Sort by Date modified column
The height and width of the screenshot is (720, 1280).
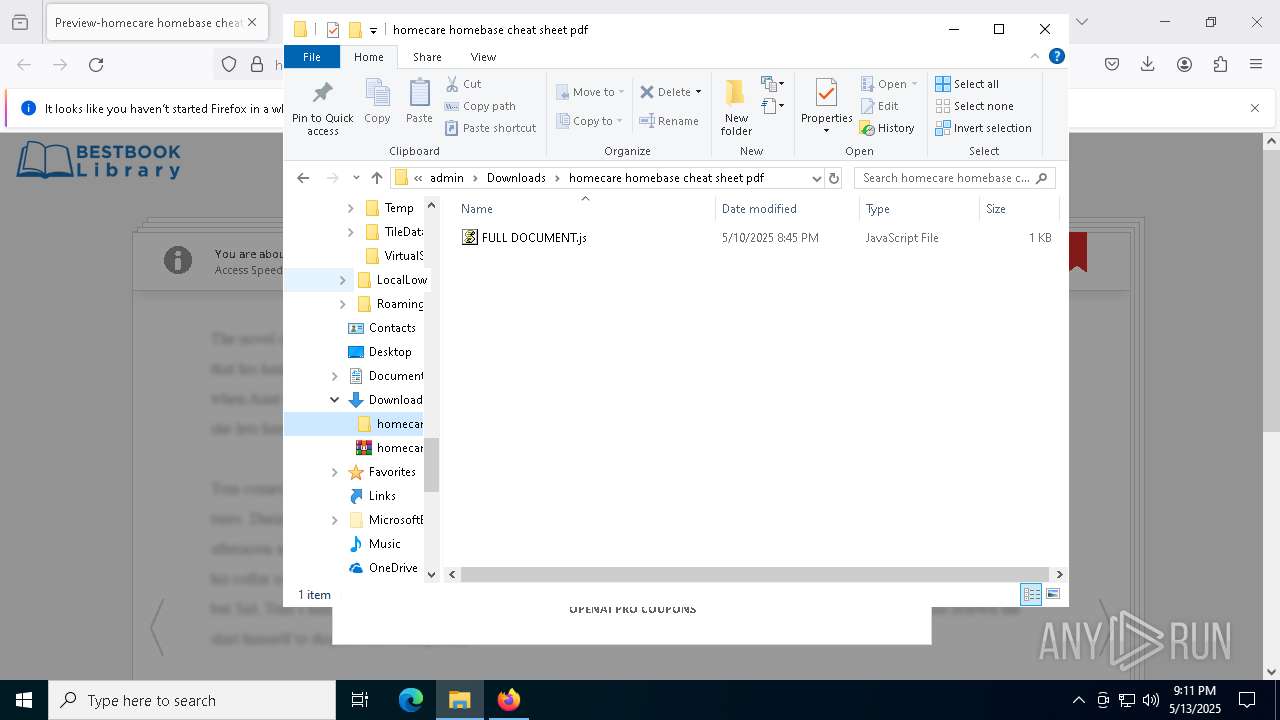[x=787, y=209]
